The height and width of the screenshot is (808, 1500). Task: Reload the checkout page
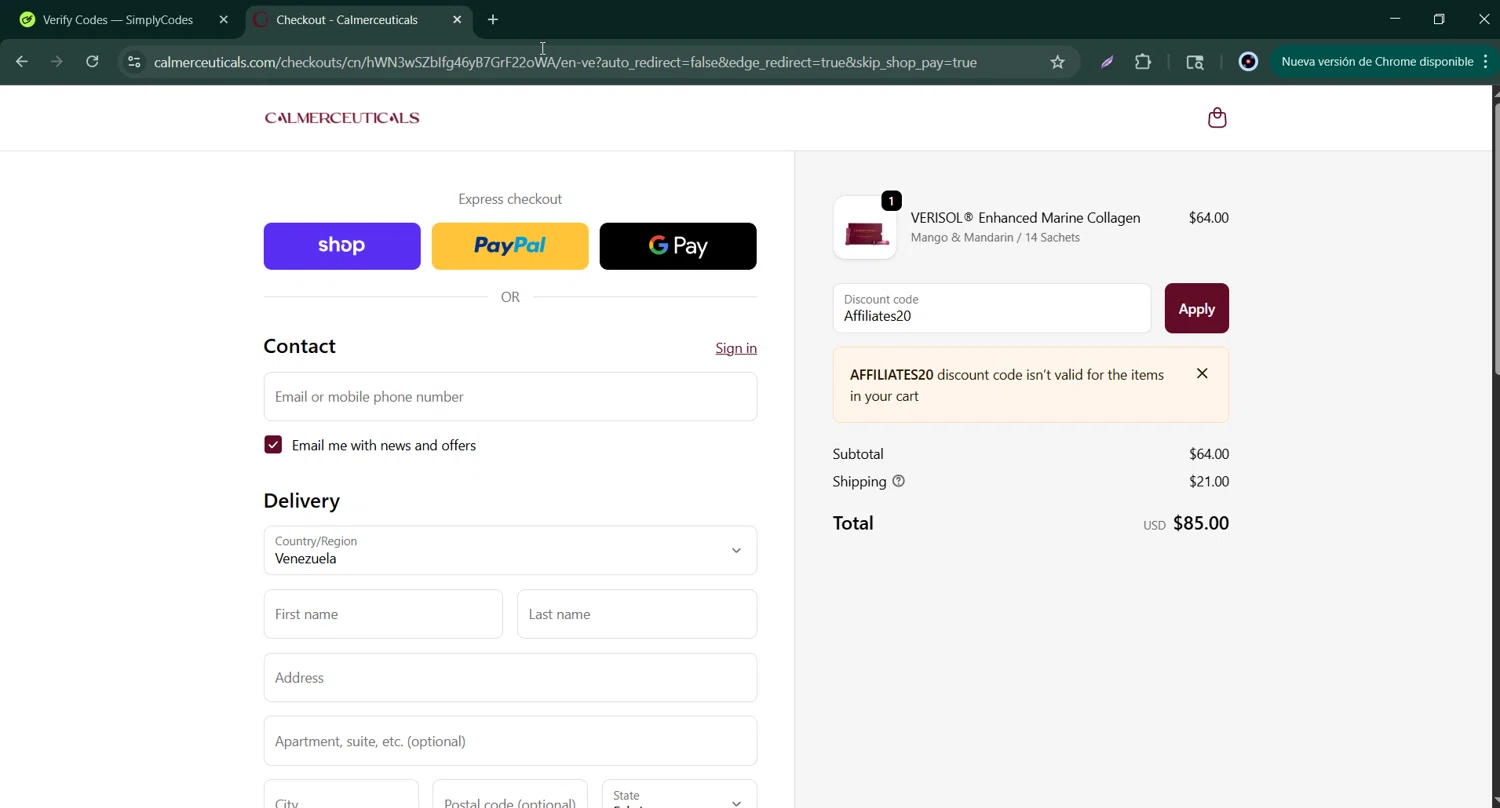[92, 62]
